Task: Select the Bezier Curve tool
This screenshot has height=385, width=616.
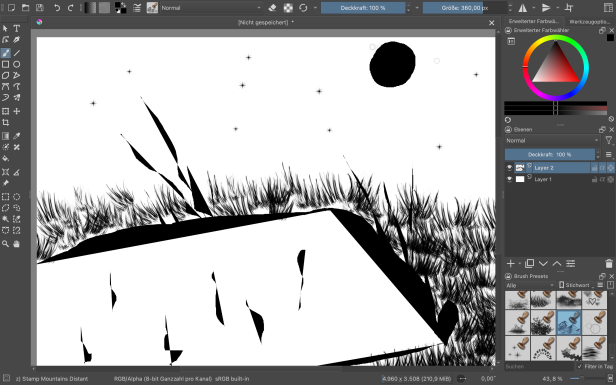Action: point(6,86)
